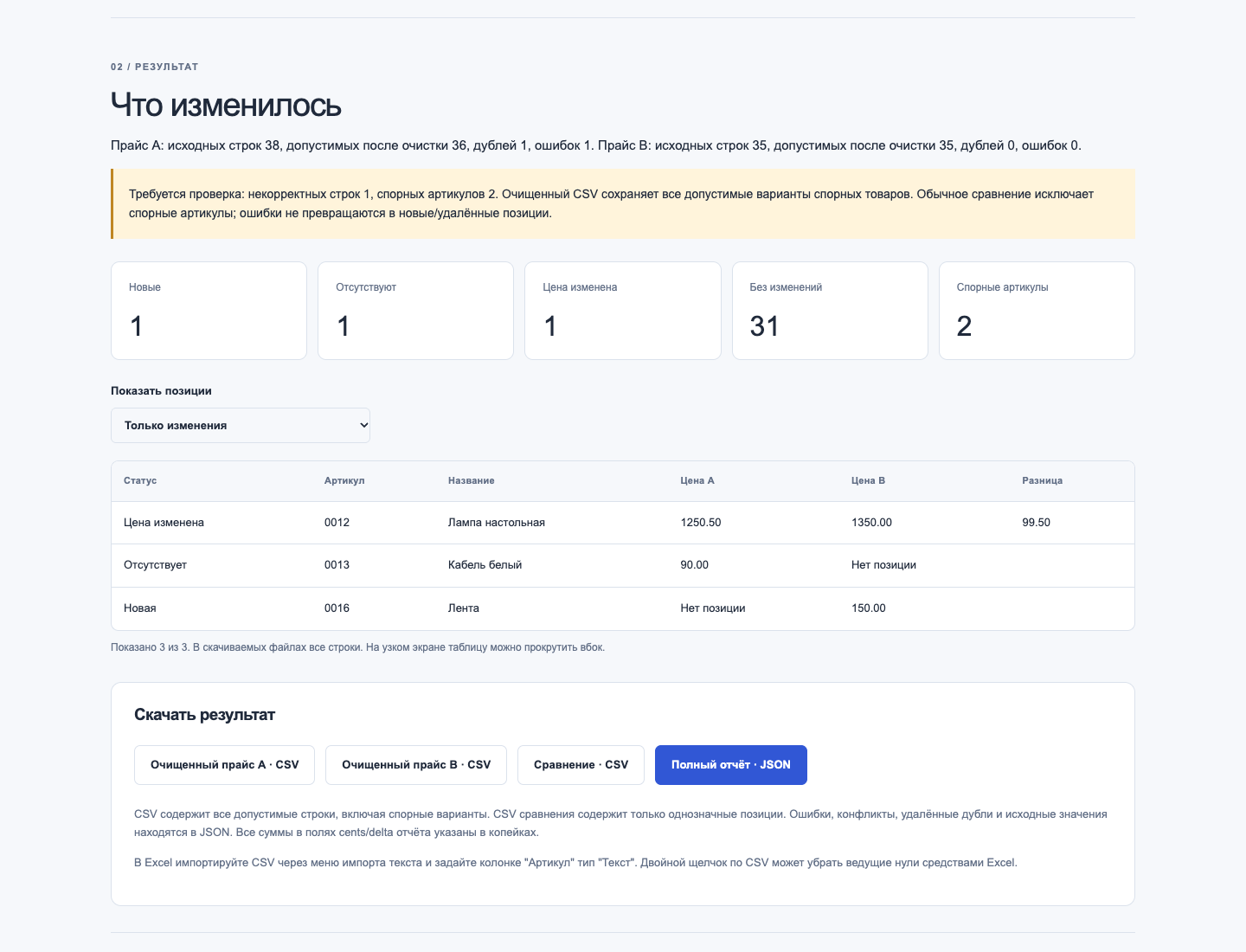Image resolution: width=1246 pixels, height=952 pixels.
Task: Download "Очищенный прайс B · CSV"
Action: click(x=416, y=765)
